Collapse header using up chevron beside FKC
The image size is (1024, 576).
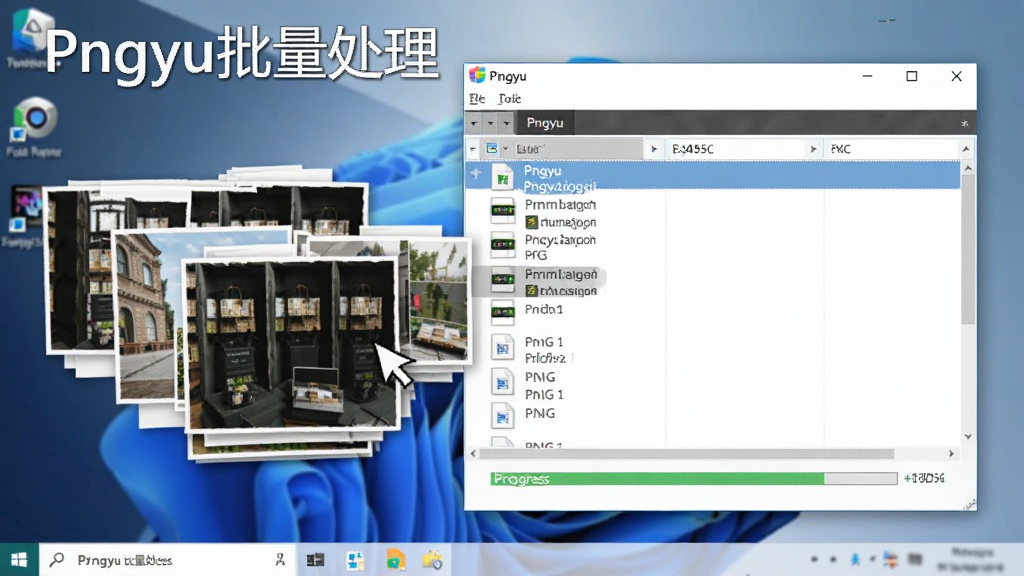point(966,149)
